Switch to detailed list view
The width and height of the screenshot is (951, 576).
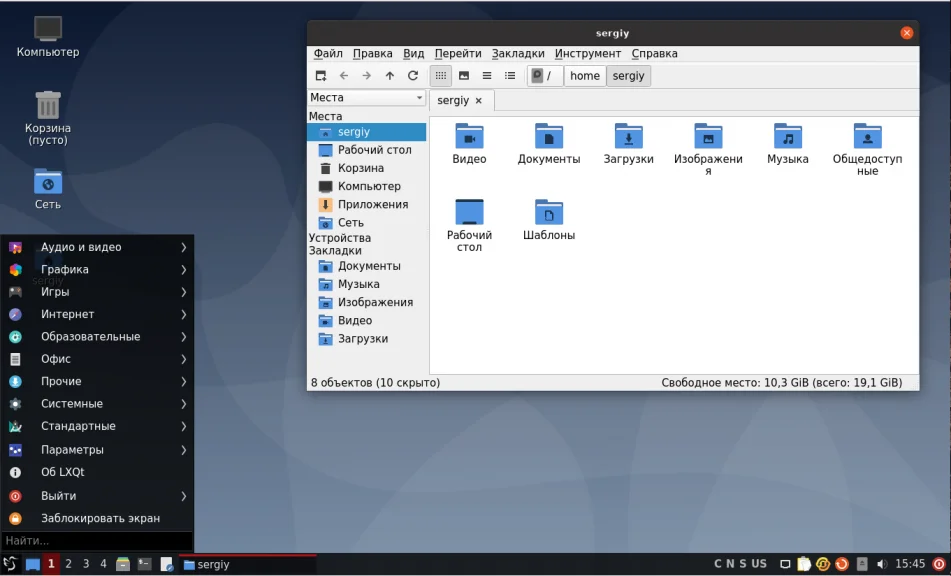tap(510, 76)
